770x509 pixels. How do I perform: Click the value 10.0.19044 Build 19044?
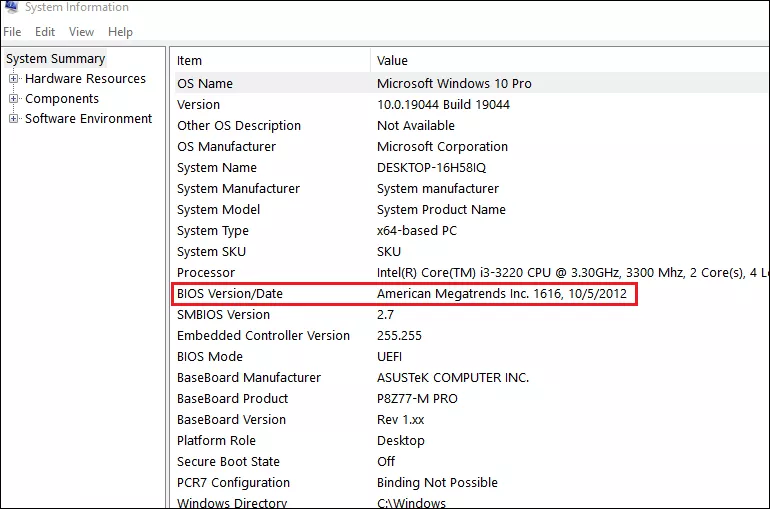(443, 105)
